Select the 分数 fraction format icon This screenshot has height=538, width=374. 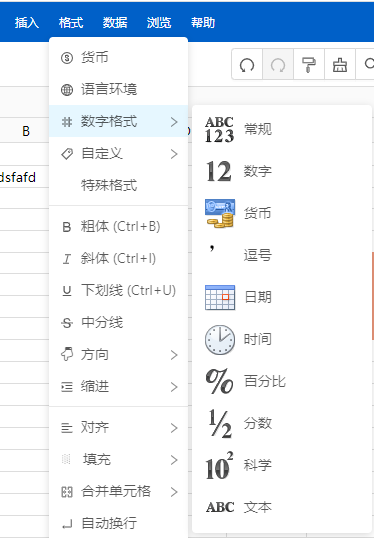(x=220, y=423)
